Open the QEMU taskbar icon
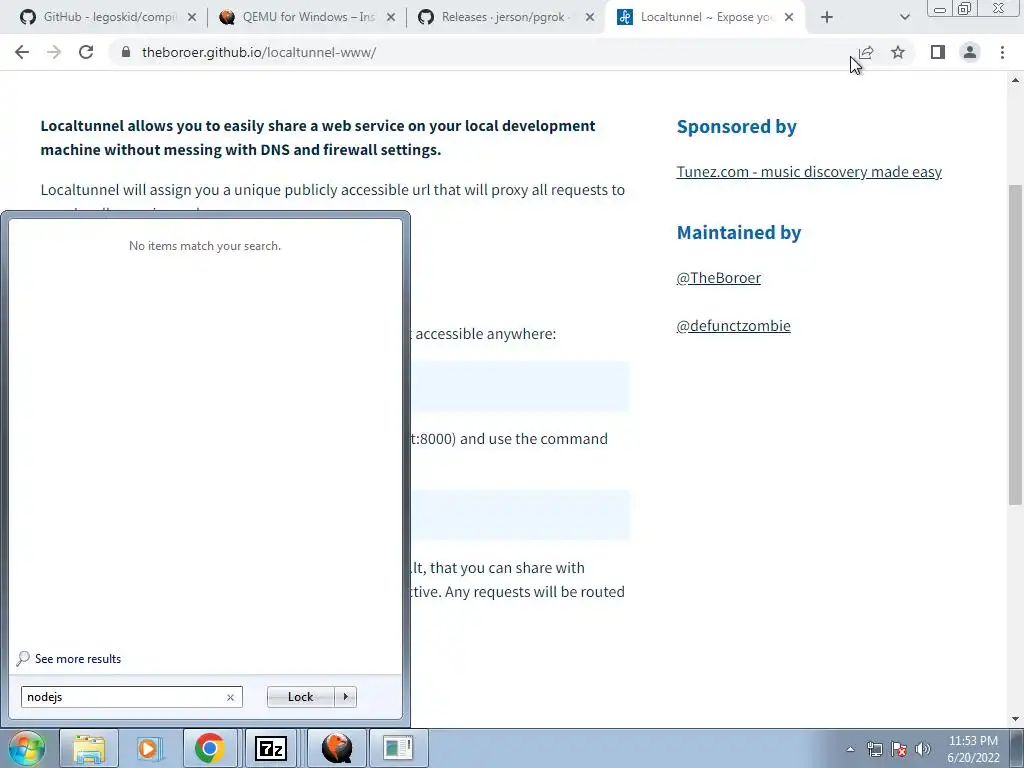 pyautogui.click(x=337, y=748)
